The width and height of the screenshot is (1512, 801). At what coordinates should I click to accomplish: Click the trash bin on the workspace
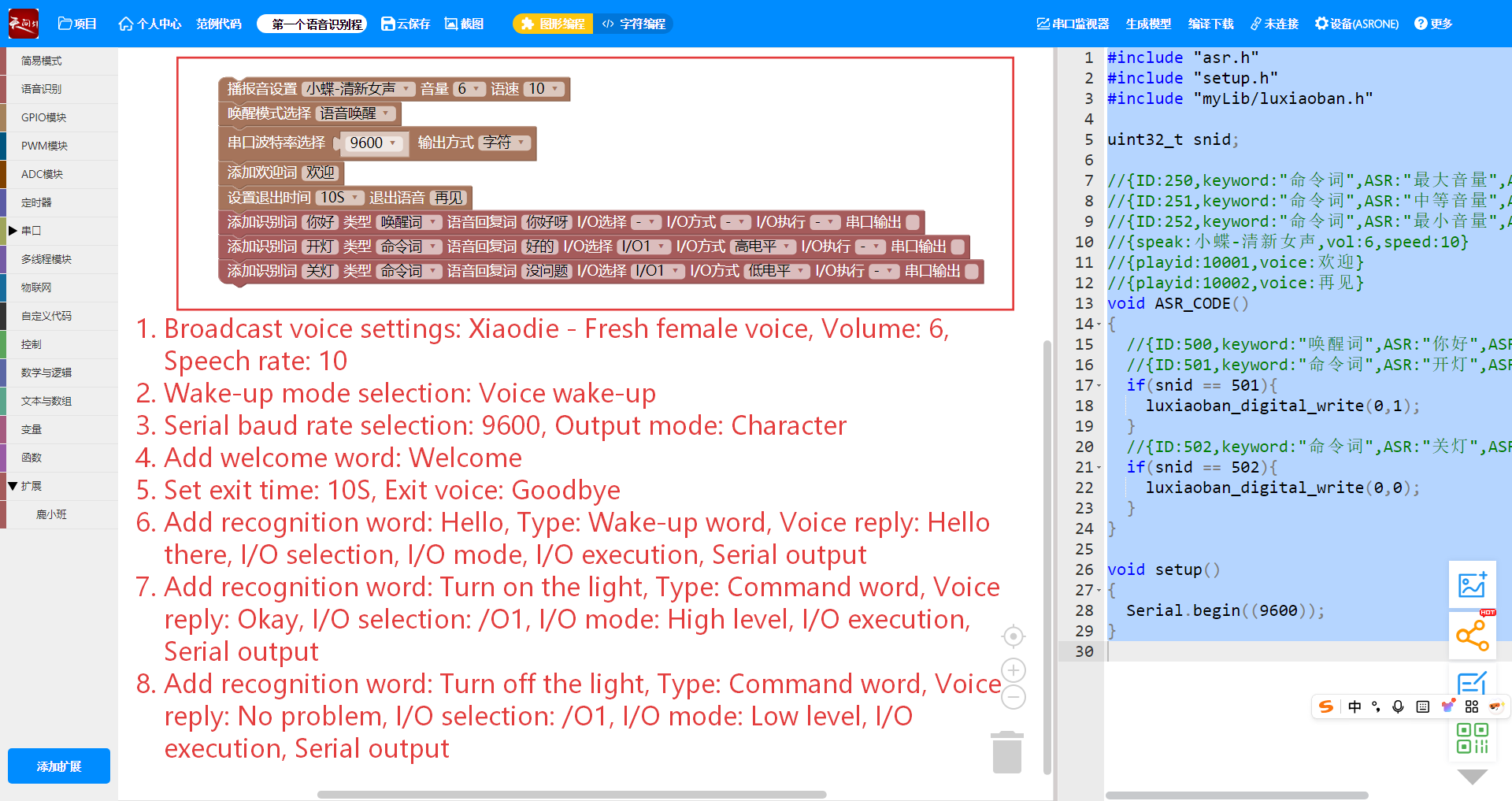(1007, 752)
